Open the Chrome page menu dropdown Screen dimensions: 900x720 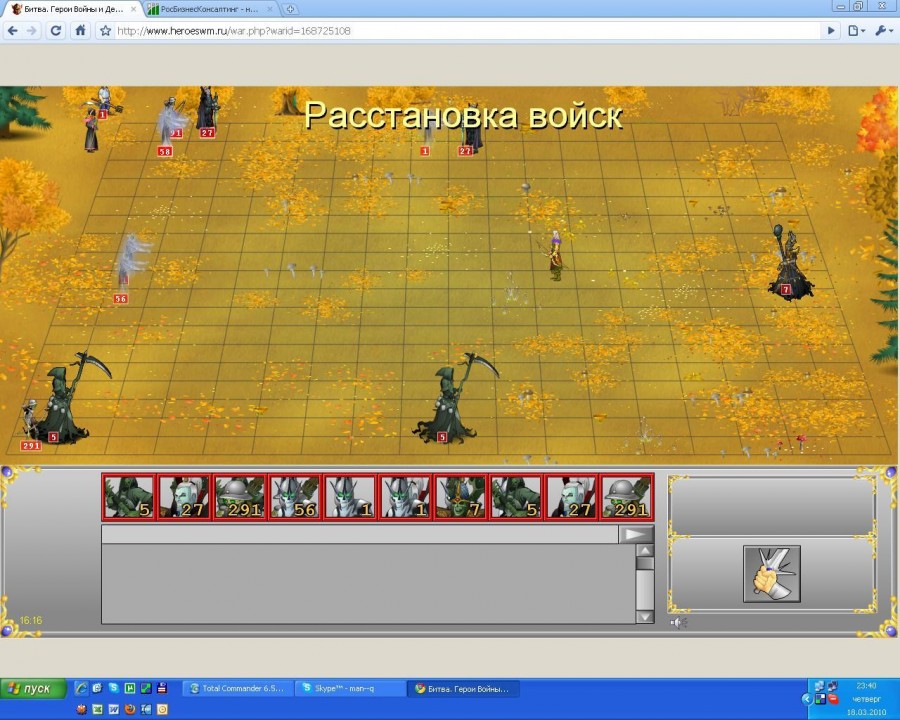click(x=856, y=31)
